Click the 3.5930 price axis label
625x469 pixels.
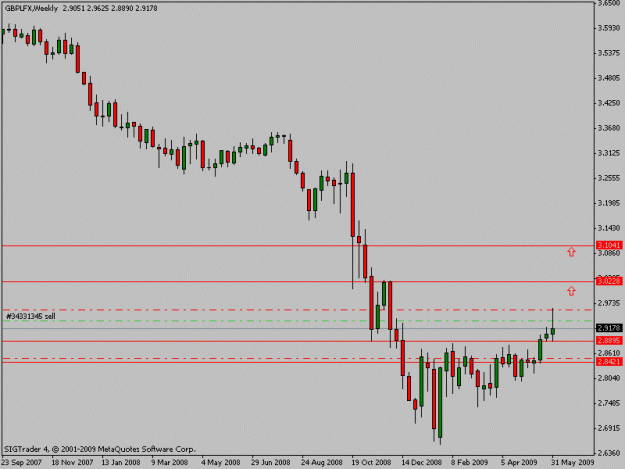[x=609, y=28]
